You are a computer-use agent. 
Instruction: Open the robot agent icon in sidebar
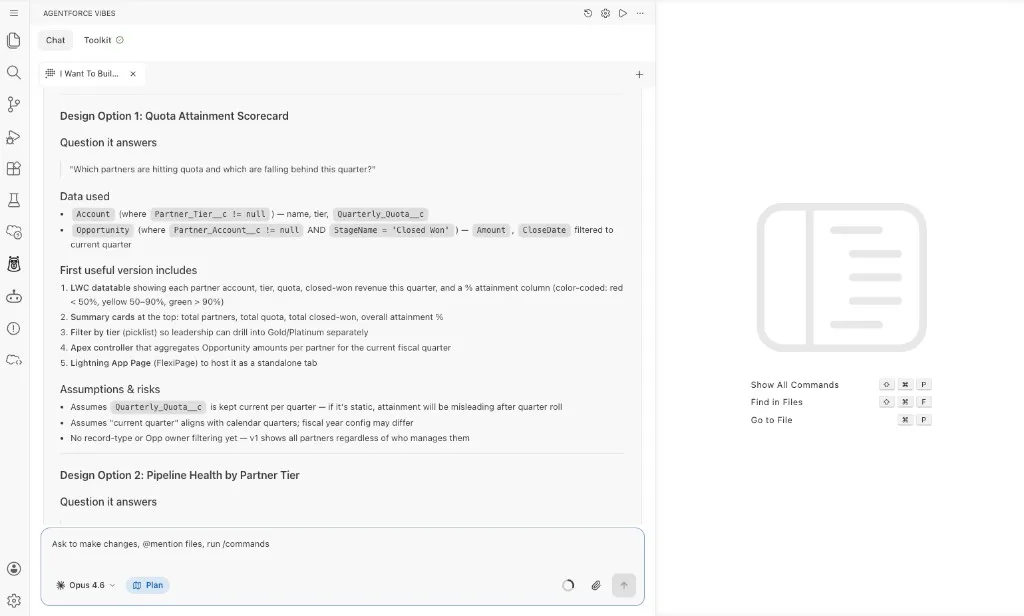tap(14, 297)
